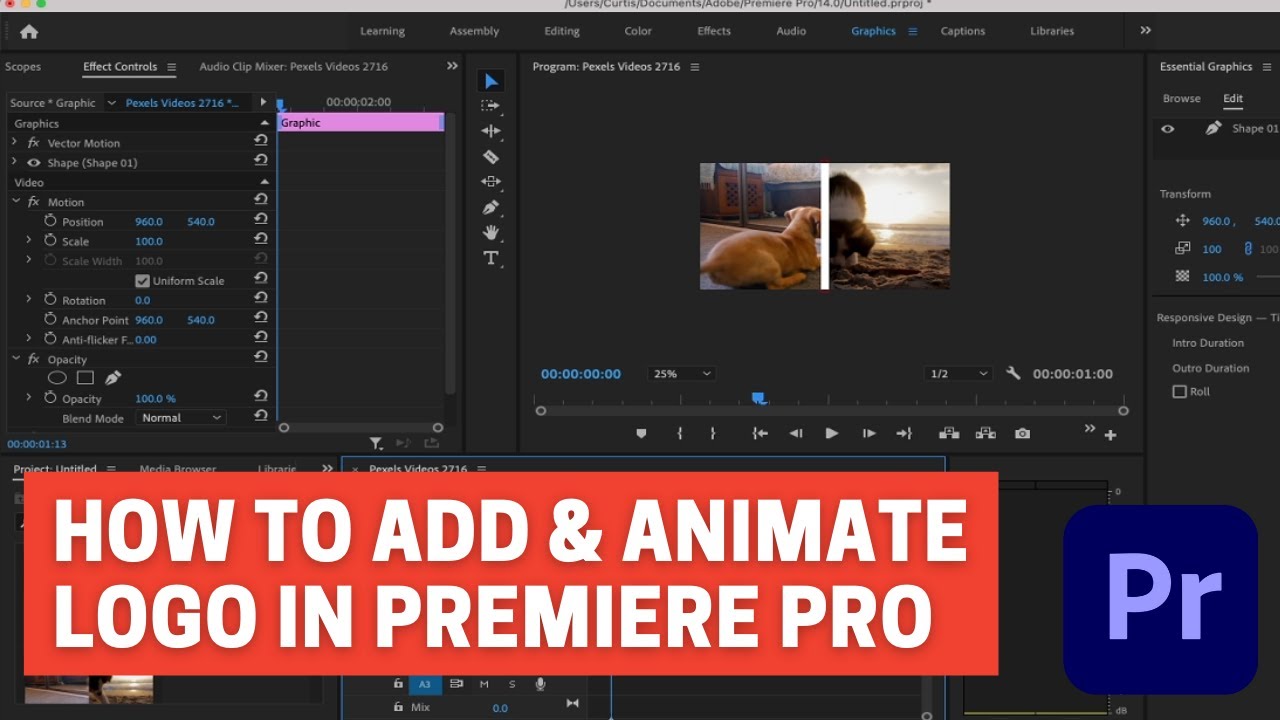Show more workspaces overflow arrows
This screenshot has width=1280, height=720.
[1145, 31]
